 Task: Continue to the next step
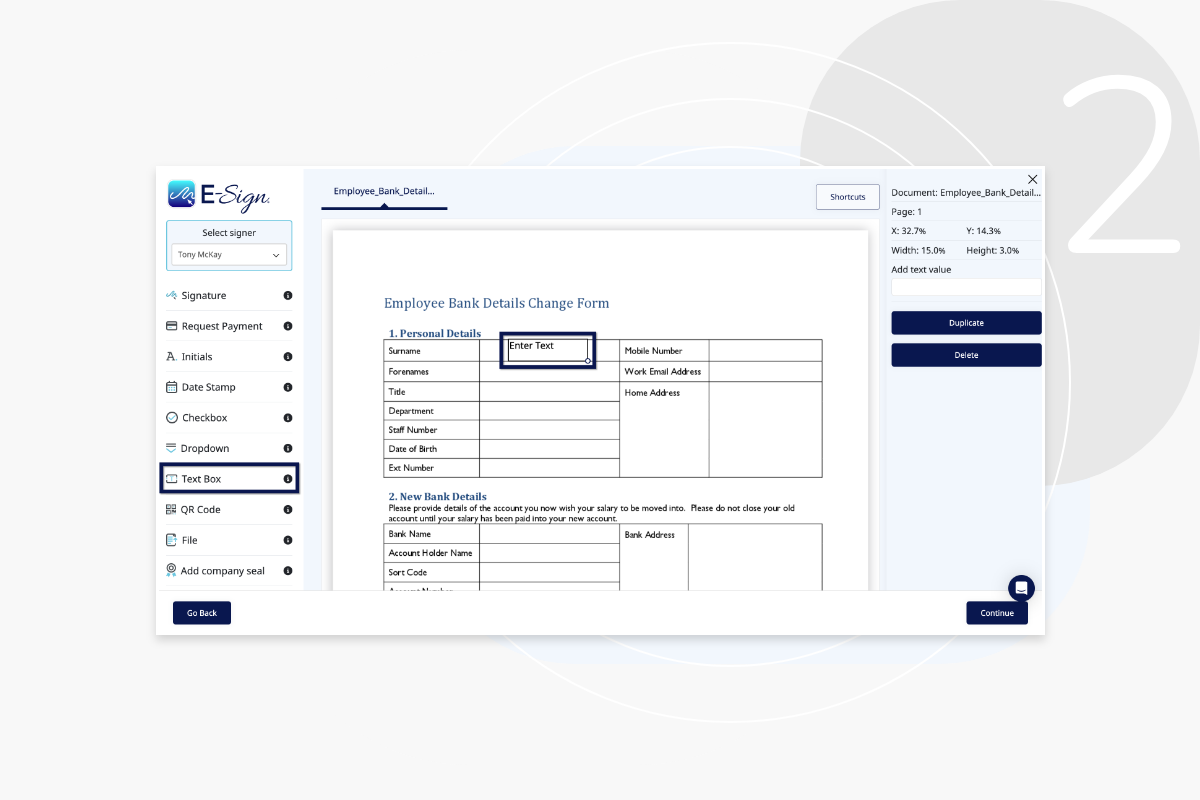(x=997, y=613)
